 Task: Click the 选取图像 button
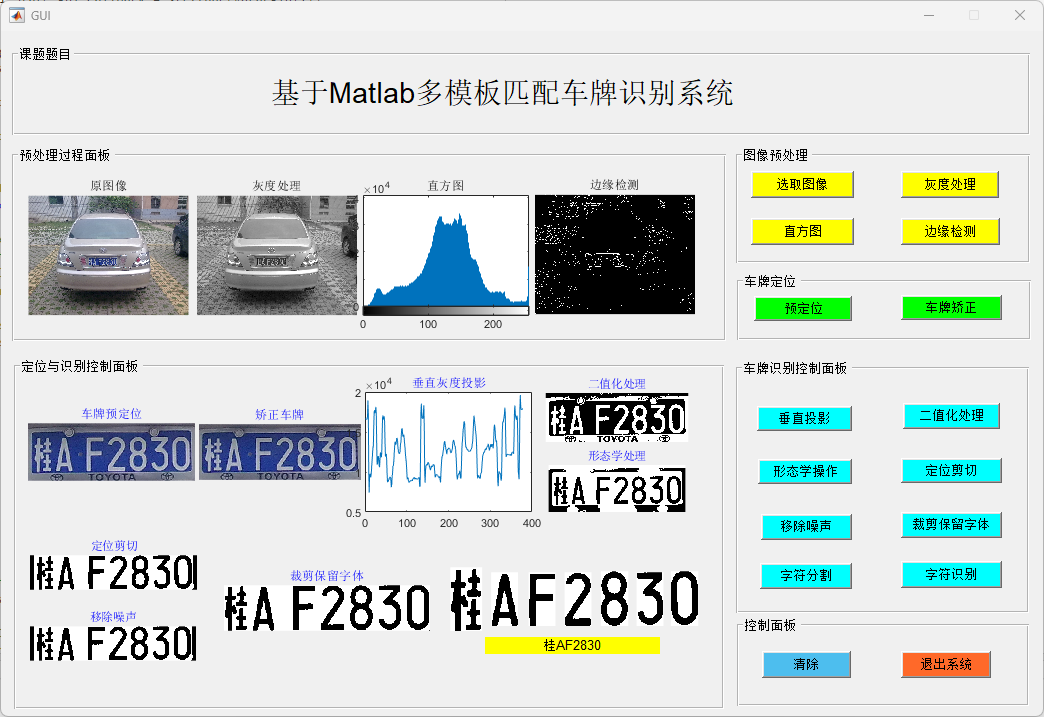[x=802, y=185]
